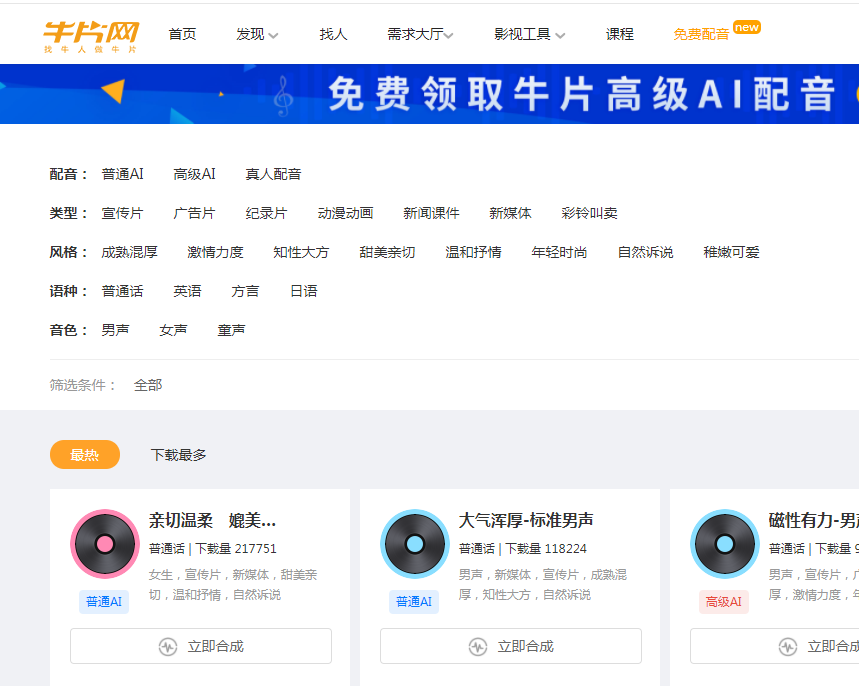
Task: Click 下载量 217751 text
Action: (x=236, y=548)
